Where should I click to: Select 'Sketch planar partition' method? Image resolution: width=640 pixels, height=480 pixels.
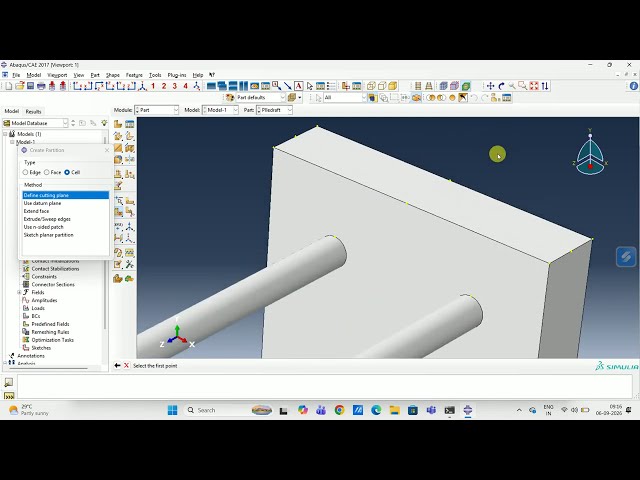coord(65,235)
